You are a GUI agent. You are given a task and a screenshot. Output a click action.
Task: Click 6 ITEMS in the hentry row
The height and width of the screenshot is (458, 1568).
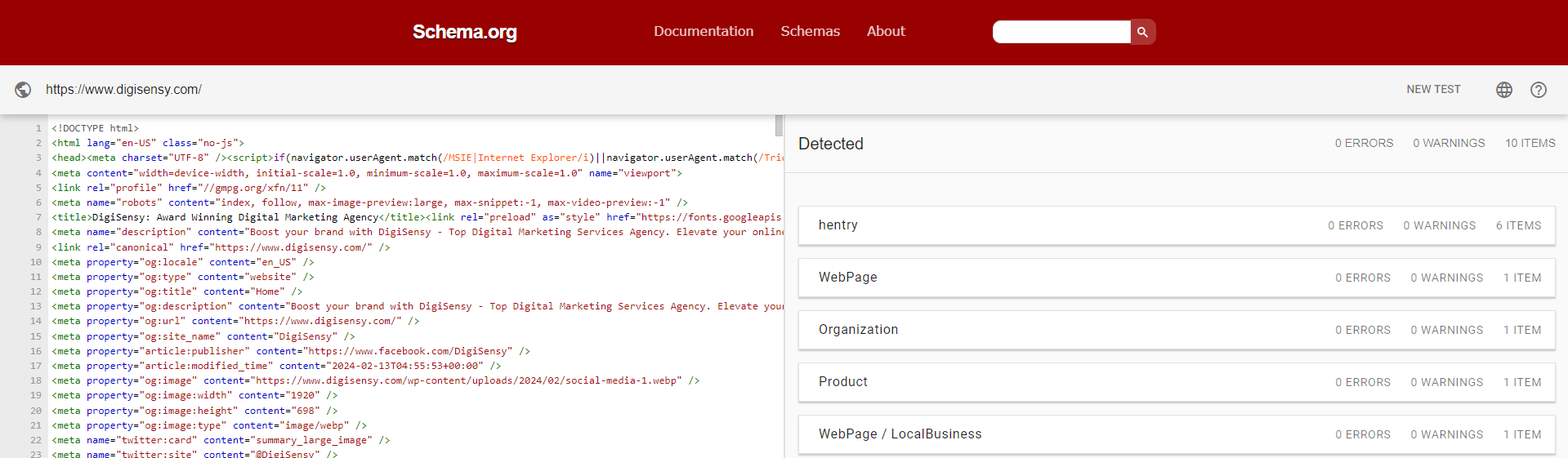(x=1518, y=225)
